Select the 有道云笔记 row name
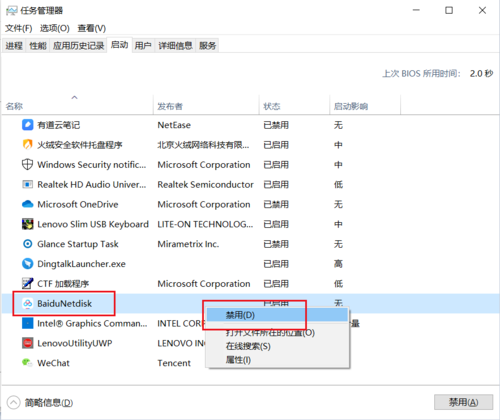 pyautogui.click(x=59, y=125)
